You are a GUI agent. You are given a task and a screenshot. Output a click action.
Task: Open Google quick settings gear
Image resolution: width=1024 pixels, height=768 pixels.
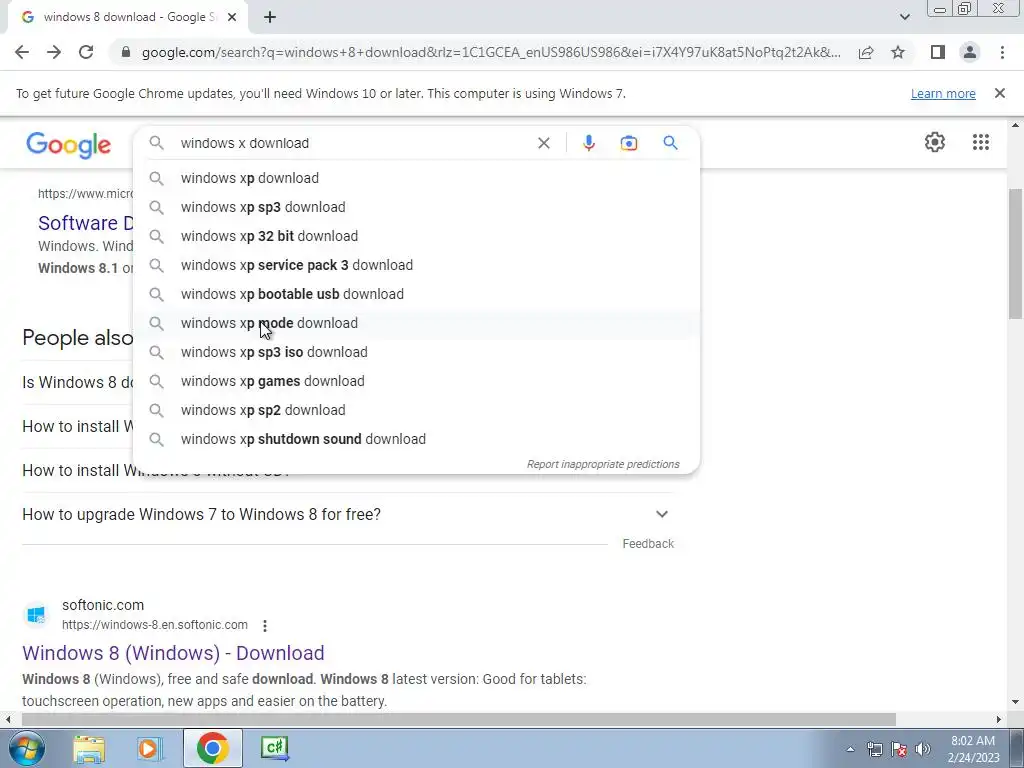pos(935,142)
